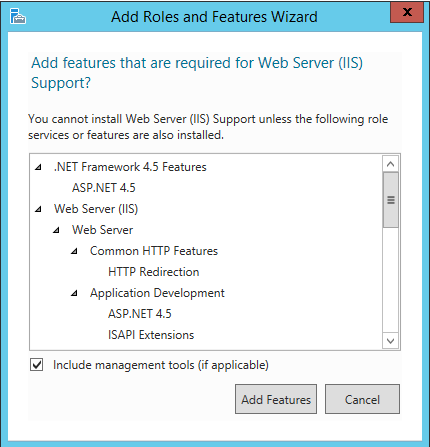Screen dimensions: 430x447
Task: Collapse Common HTTP Features expander
Action: click(74, 251)
